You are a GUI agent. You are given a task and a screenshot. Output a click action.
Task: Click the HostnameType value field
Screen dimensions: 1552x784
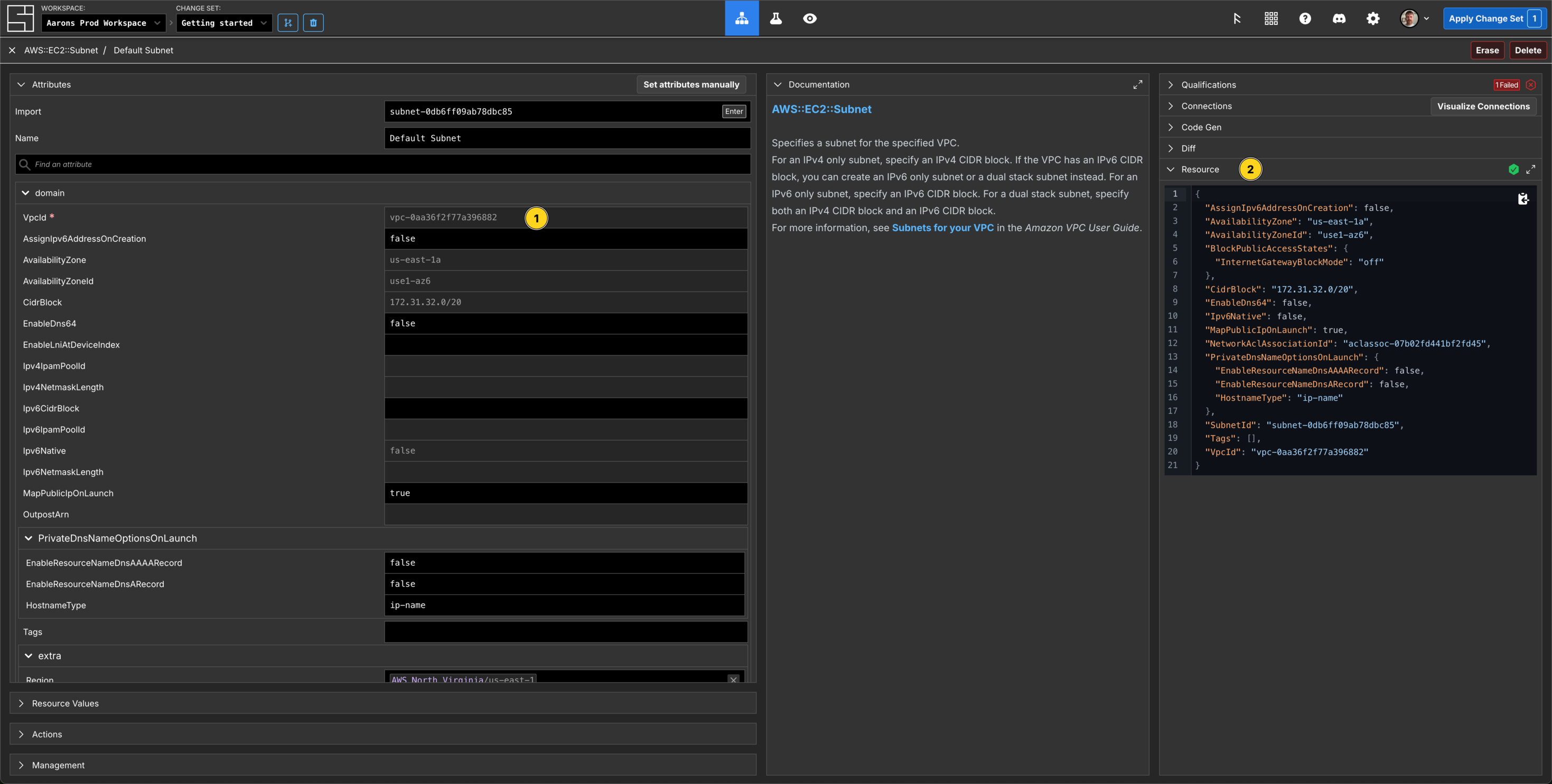[565, 605]
